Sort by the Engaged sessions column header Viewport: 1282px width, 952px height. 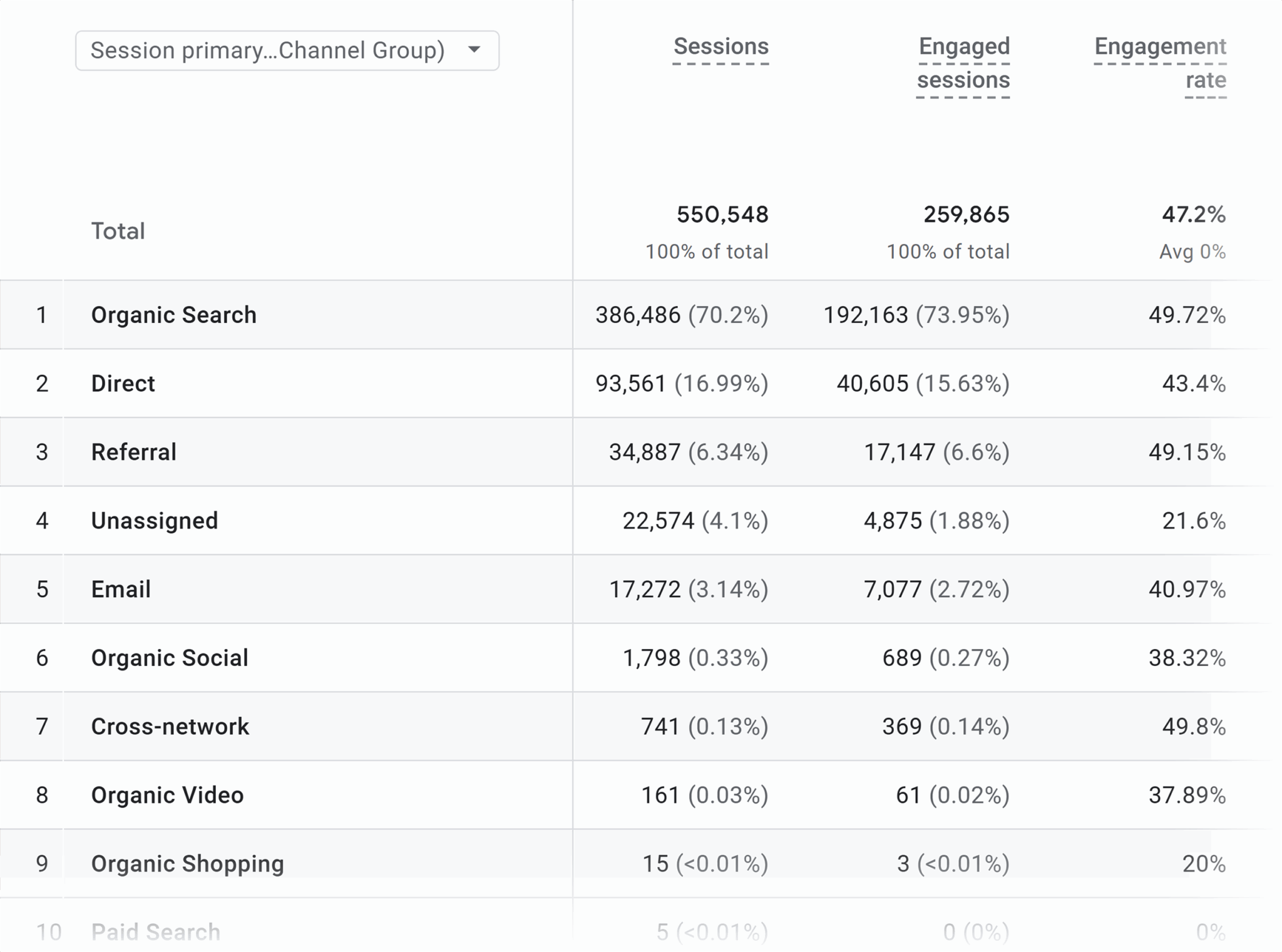[x=963, y=63]
